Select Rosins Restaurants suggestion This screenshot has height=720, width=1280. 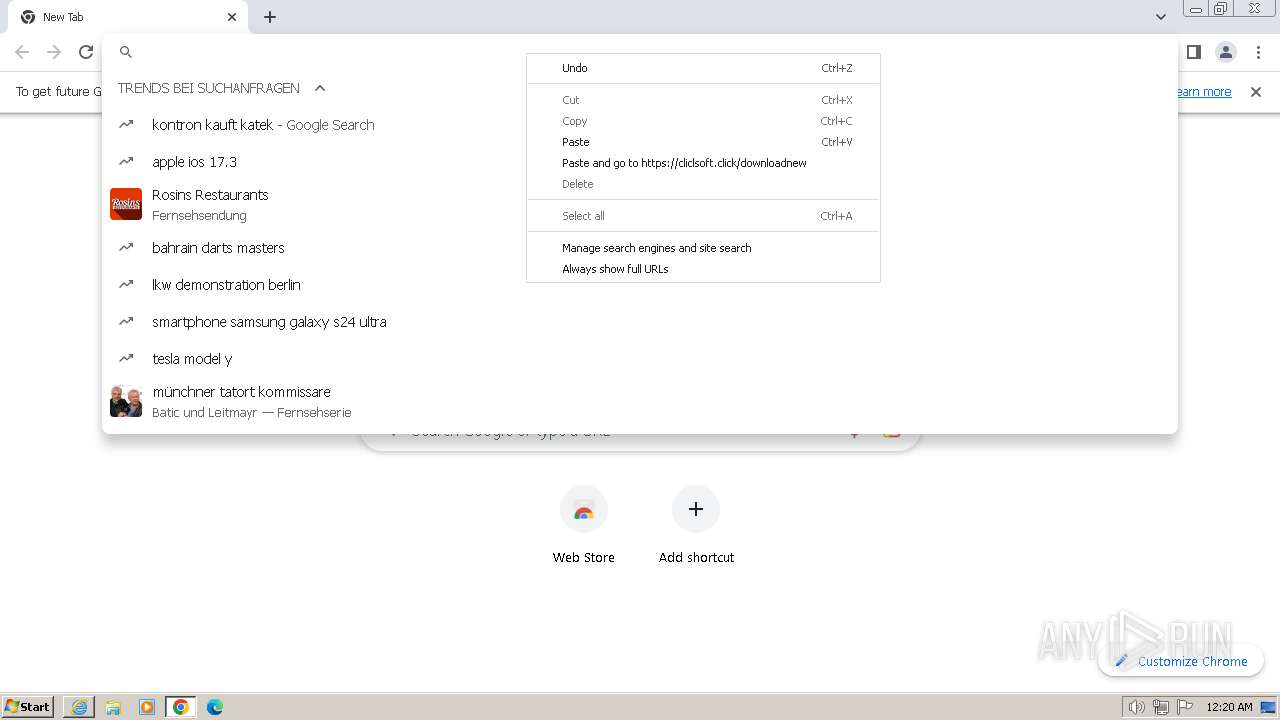tap(640, 204)
